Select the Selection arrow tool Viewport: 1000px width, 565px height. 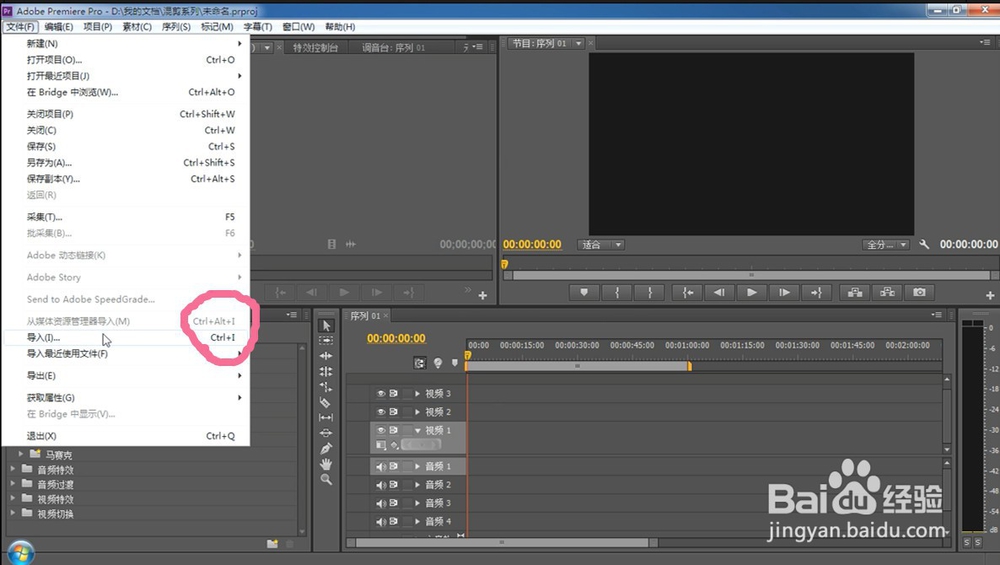[x=327, y=325]
